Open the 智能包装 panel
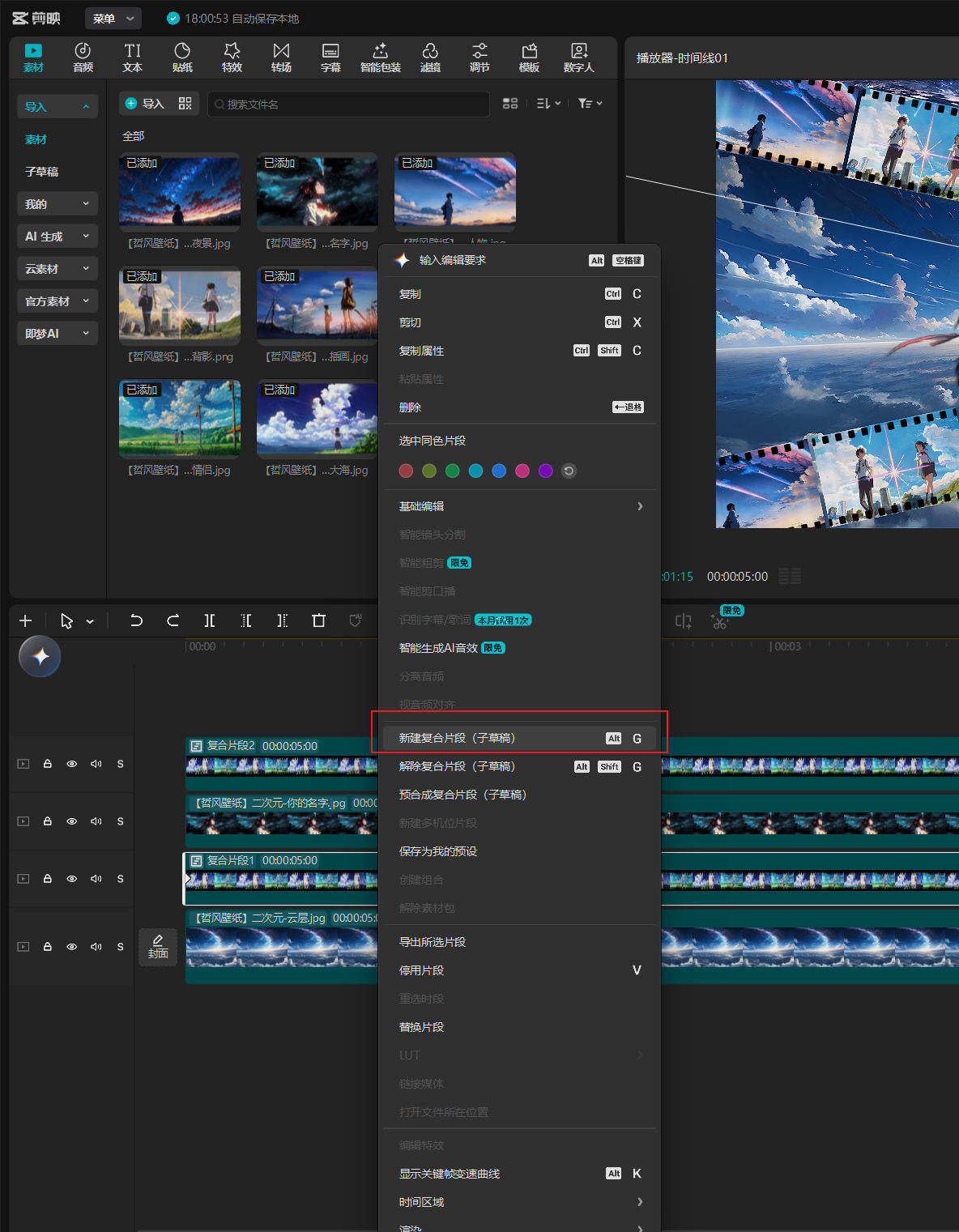The height and width of the screenshot is (1232, 959). 381,58
